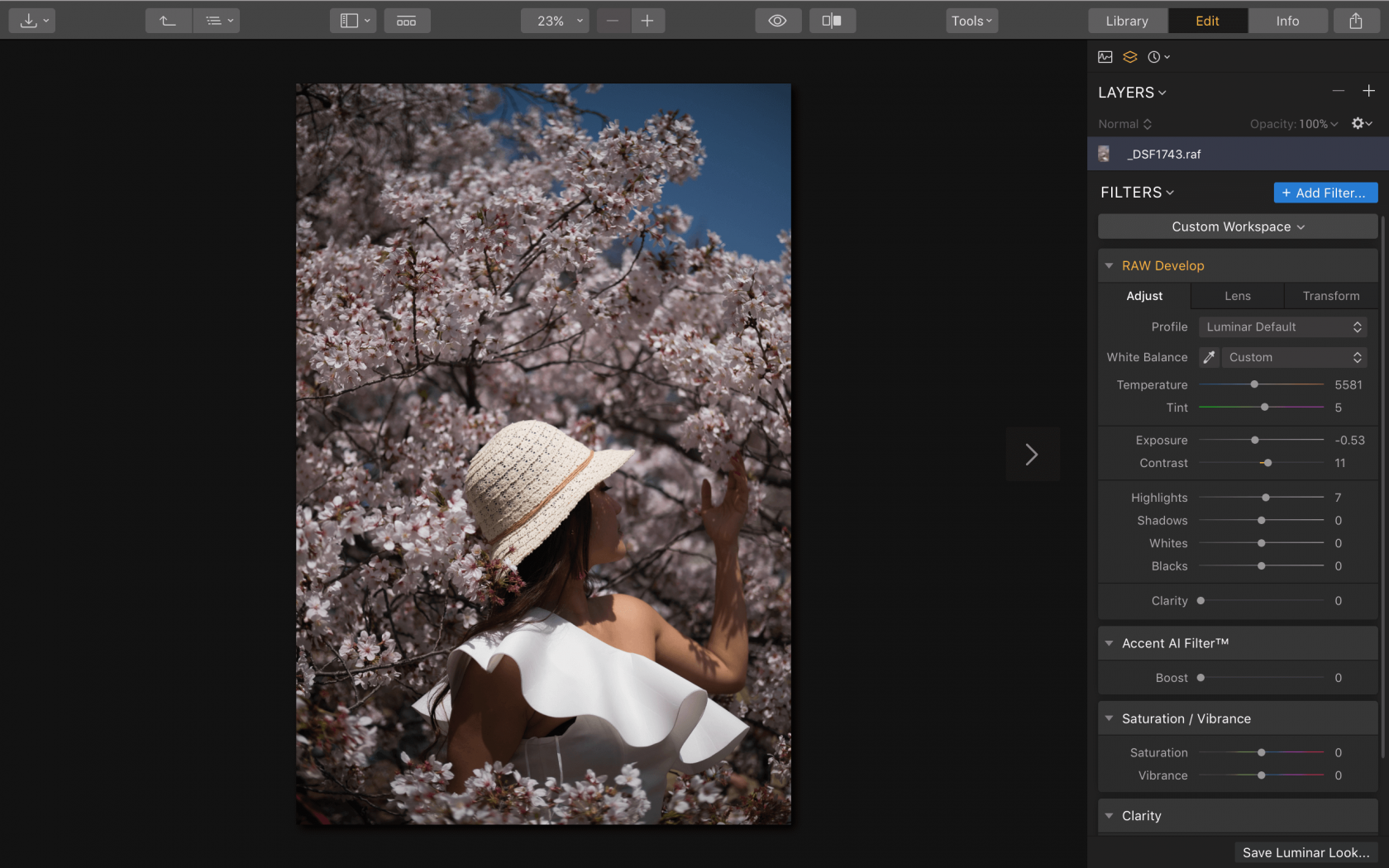Toggle the filmstrip view button
Screen dimensions: 1389x868
(407, 21)
